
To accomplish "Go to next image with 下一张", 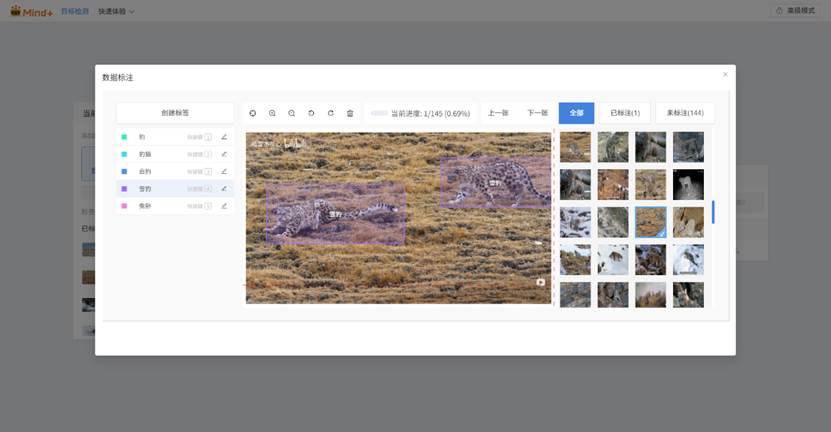I will point(537,113).
